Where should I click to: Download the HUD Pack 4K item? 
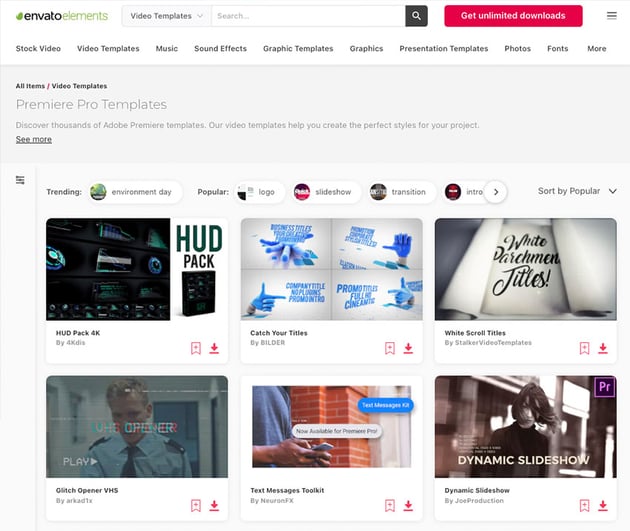pos(214,348)
